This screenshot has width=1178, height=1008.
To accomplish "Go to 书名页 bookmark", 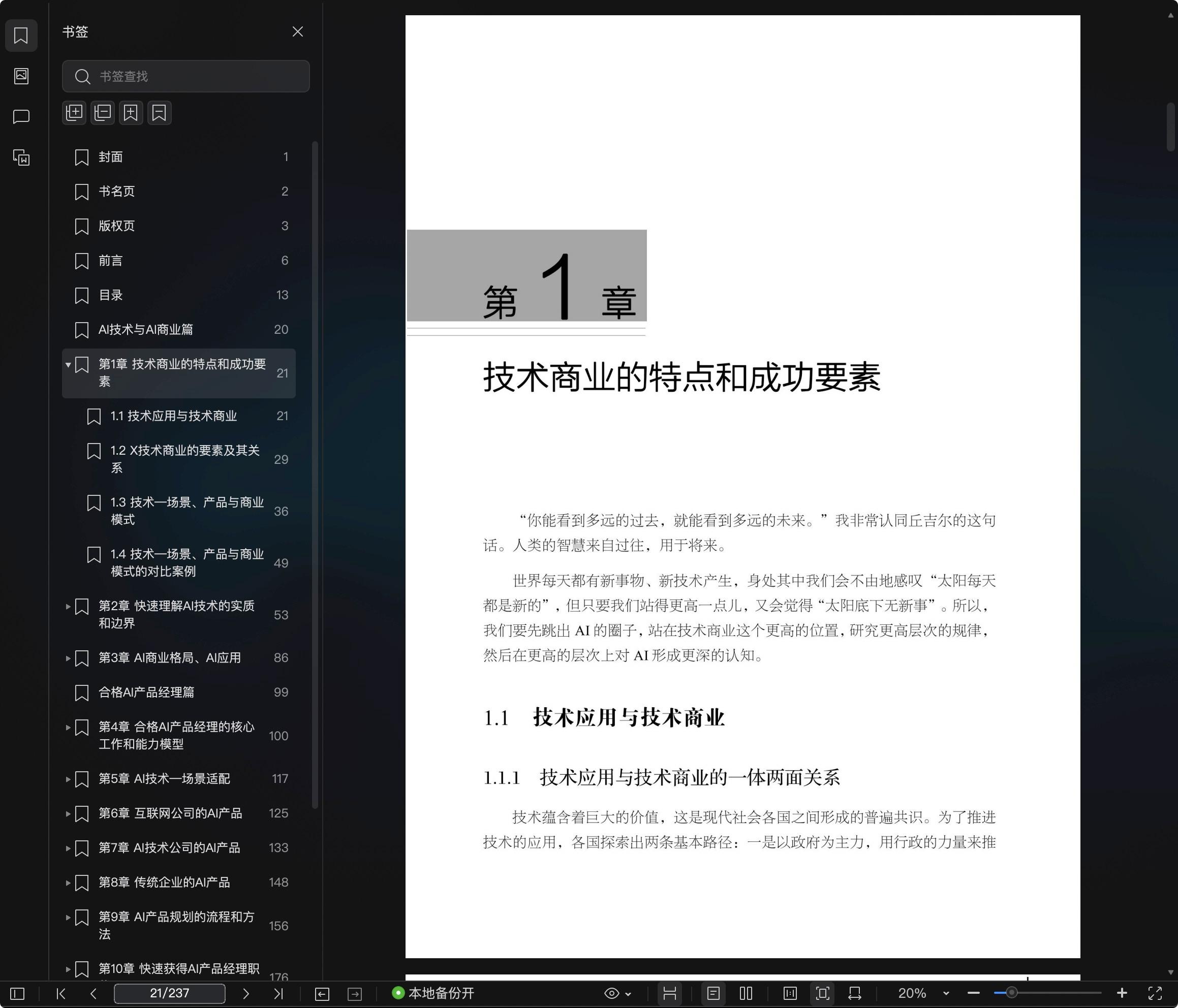I will (x=178, y=192).
